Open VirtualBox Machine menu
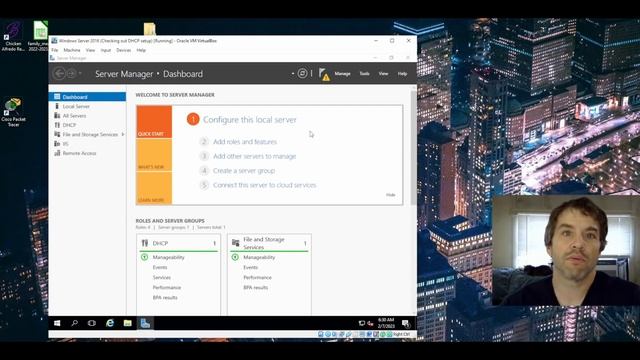Viewport: 640px width, 360px height. (72, 50)
